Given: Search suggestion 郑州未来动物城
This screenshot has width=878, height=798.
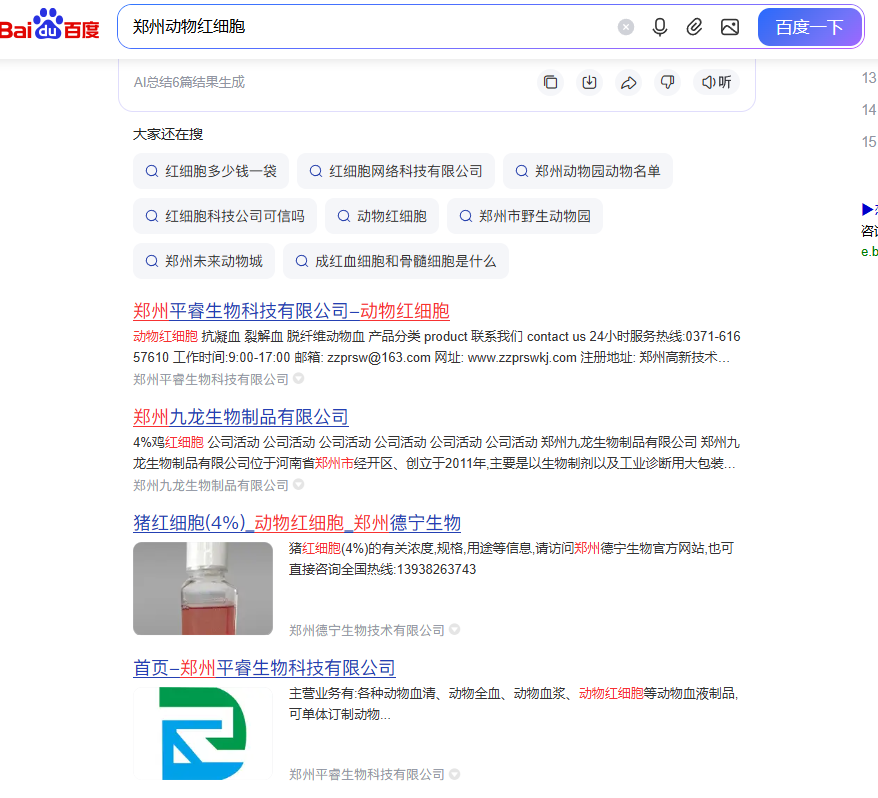Looking at the screenshot, I should pyautogui.click(x=204, y=260).
